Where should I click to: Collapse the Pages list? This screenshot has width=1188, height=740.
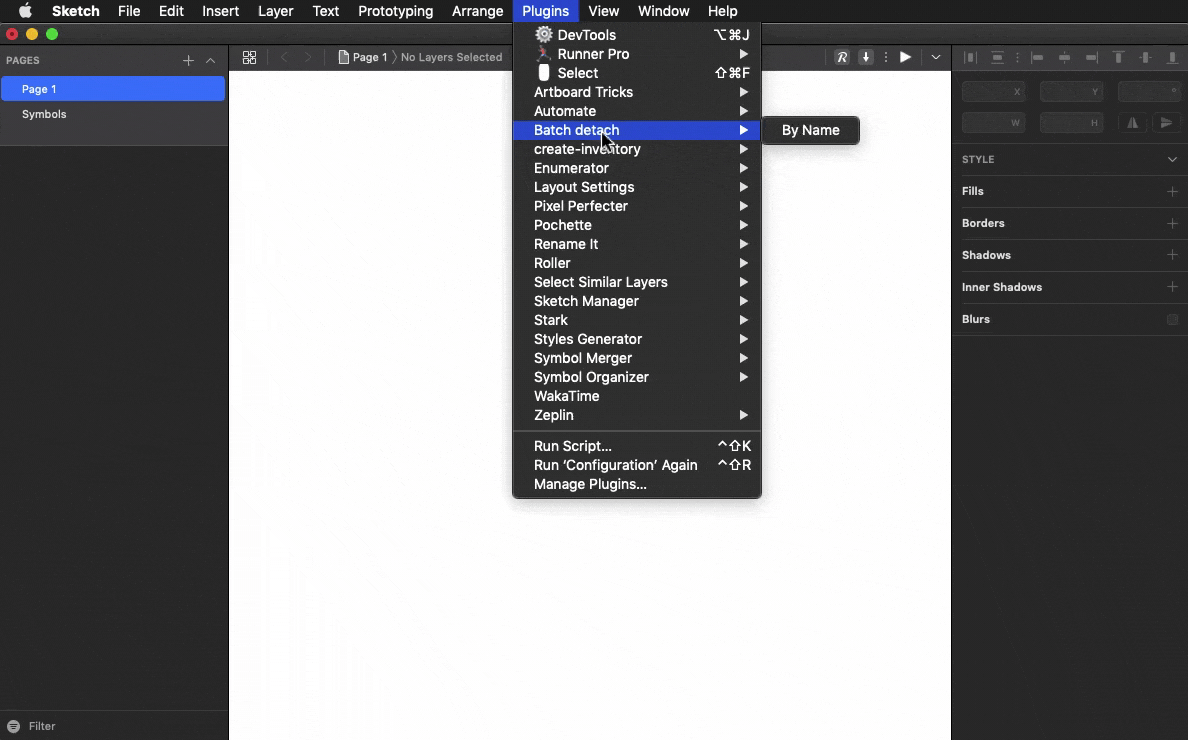click(211, 61)
